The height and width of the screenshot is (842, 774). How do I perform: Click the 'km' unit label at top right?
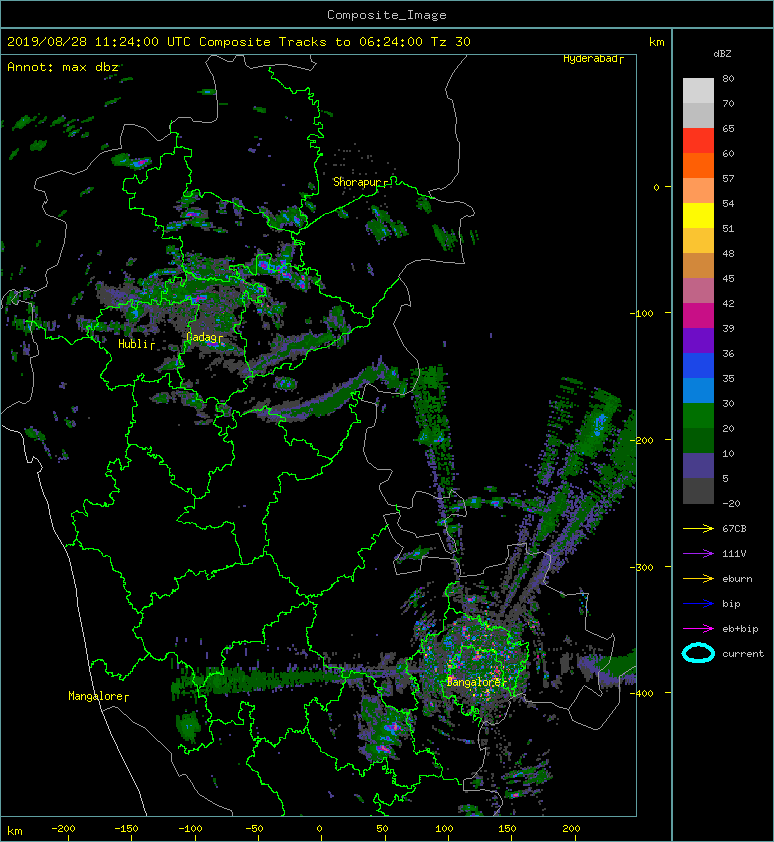pos(656,42)
